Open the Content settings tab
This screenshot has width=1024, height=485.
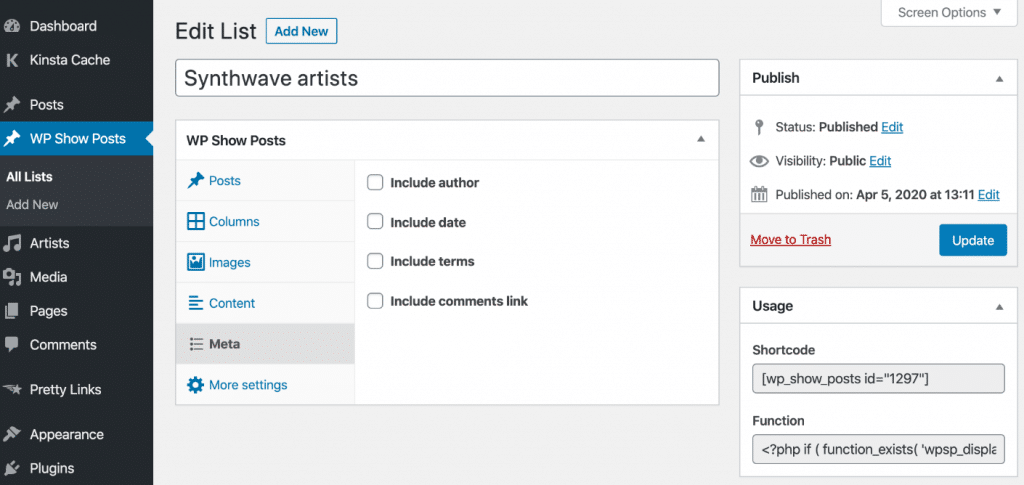265,303
